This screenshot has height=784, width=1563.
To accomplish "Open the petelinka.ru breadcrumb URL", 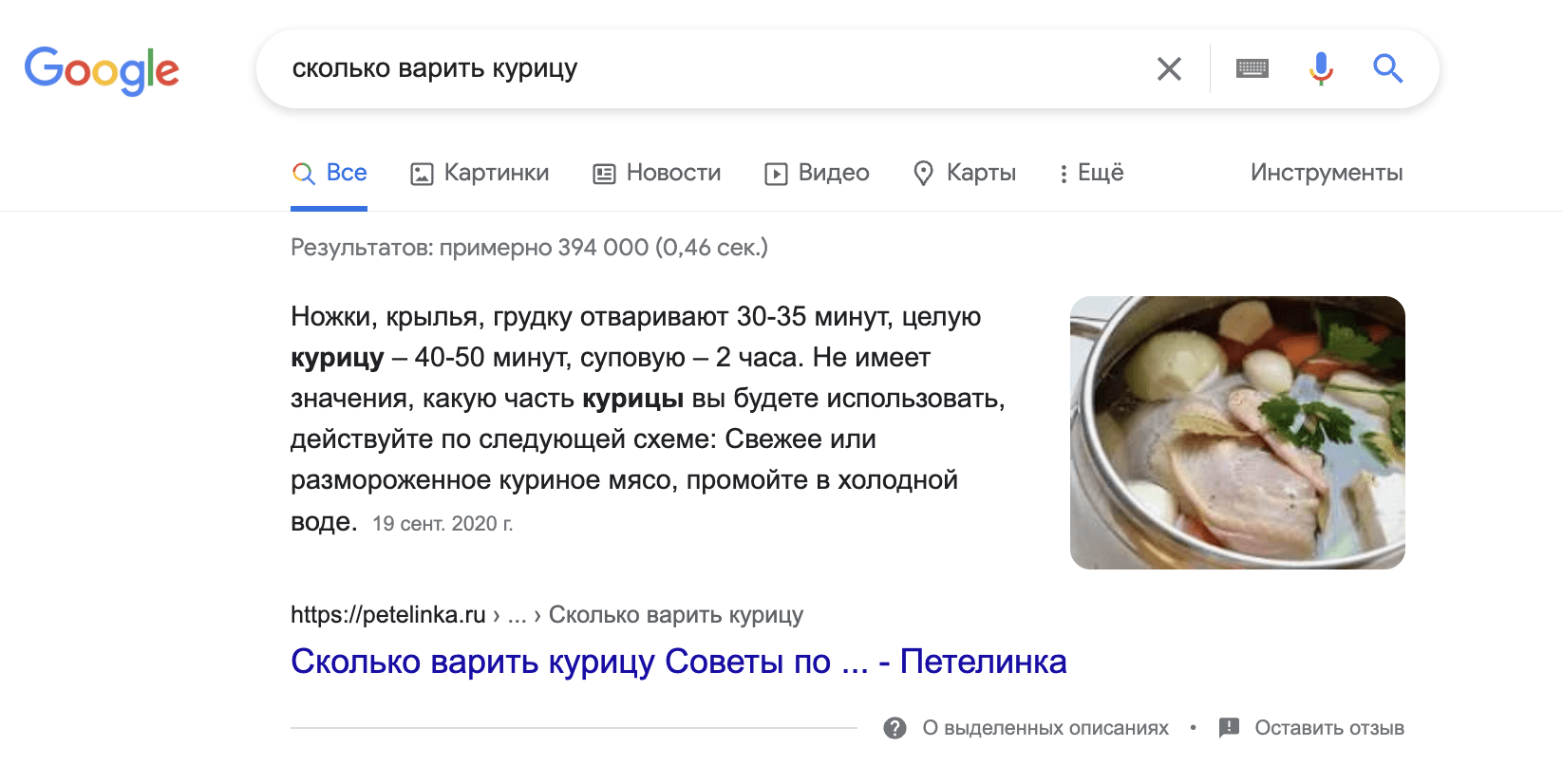I will click(387, 615).
